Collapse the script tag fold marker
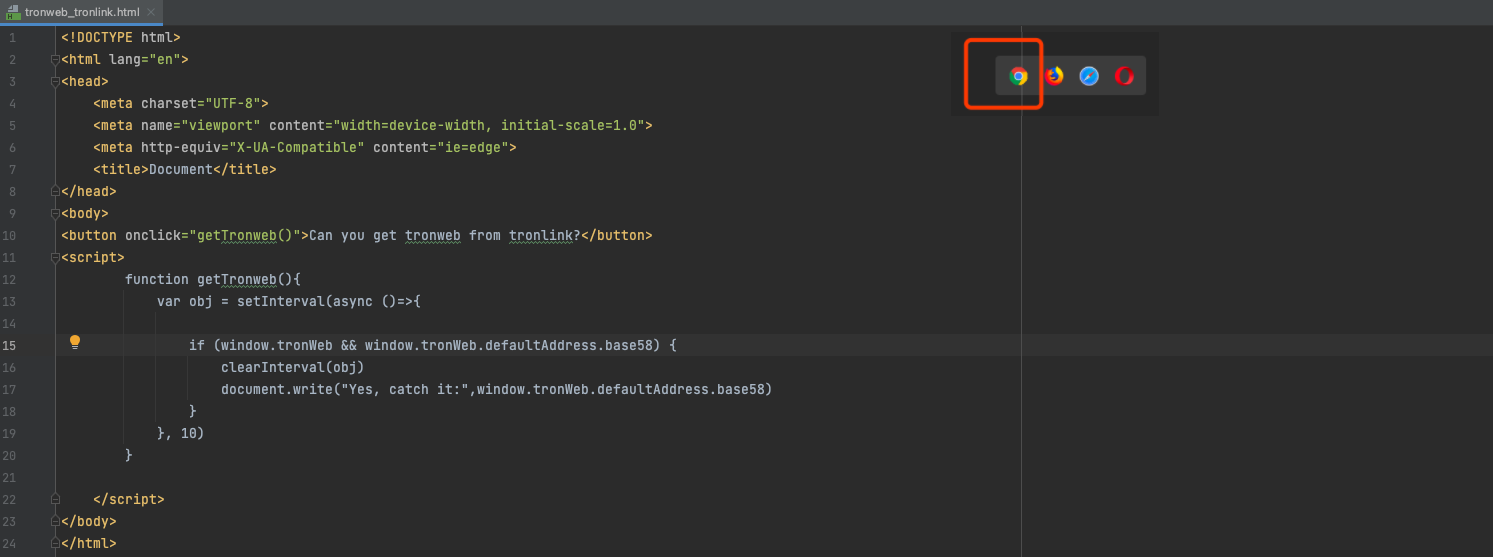 click(57, 258)
